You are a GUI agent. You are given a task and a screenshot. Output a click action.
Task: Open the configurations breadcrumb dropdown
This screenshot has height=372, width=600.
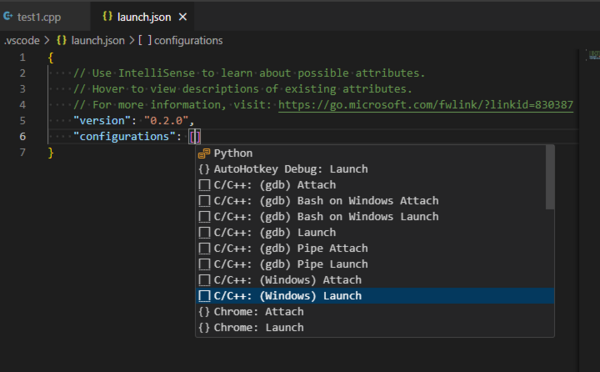180,40
